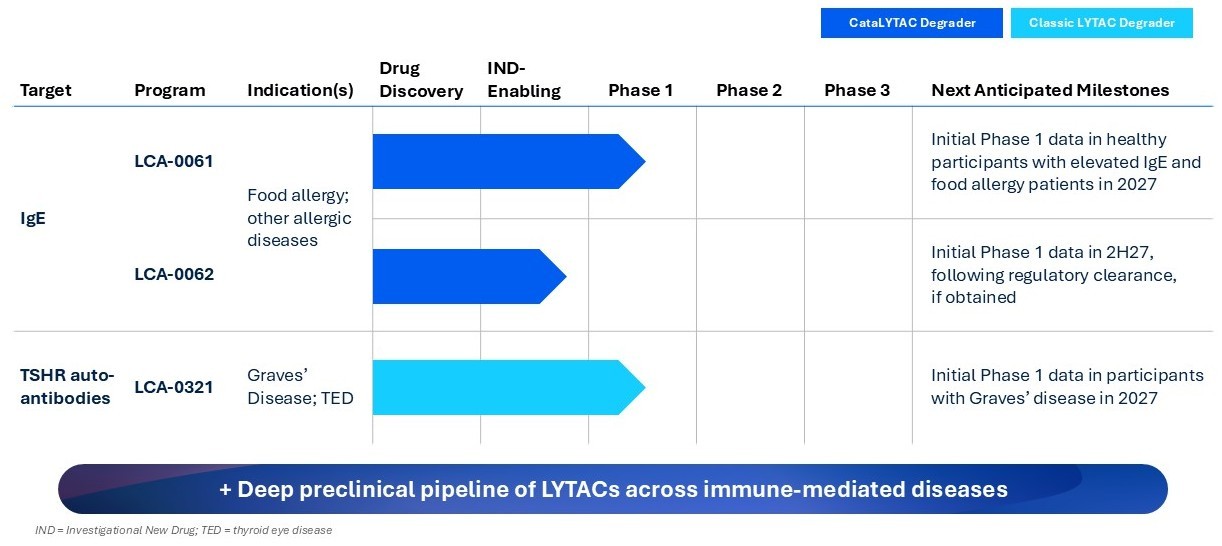Click the Phase 2 column header
1222x546 pixels.
[749, 90]
